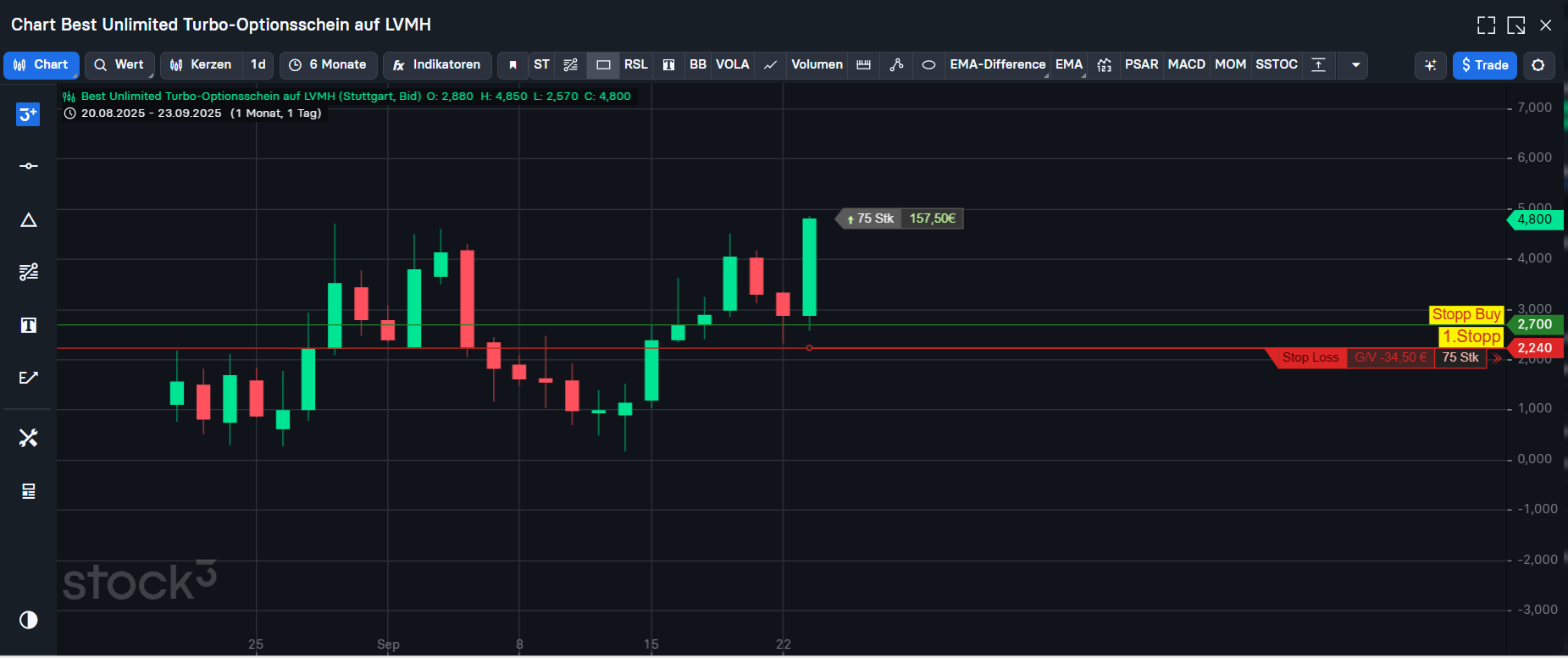Open the Indikatoren menu

(437, 65)
